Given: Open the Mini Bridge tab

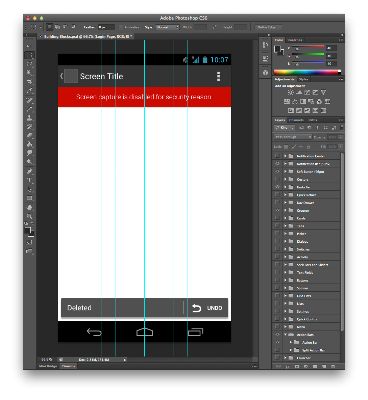Looking at the screenshot, I should 48,366.
